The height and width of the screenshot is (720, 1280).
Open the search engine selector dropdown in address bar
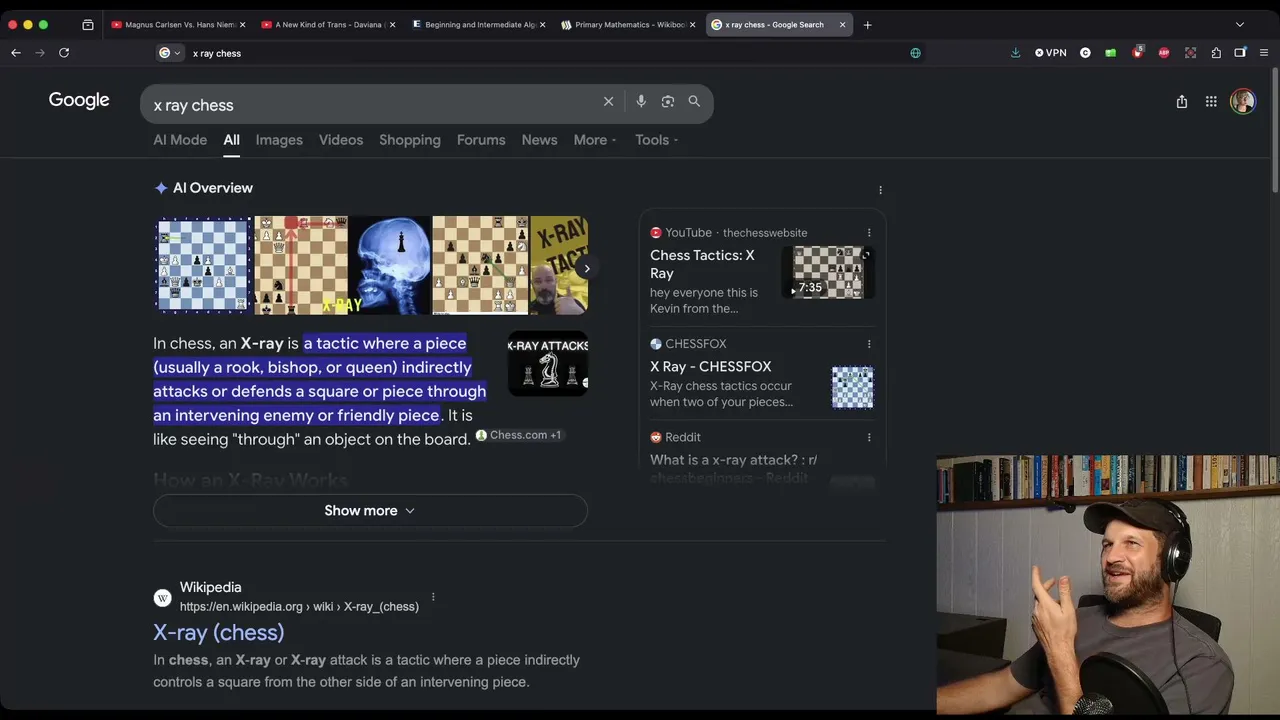coord(170,53)
